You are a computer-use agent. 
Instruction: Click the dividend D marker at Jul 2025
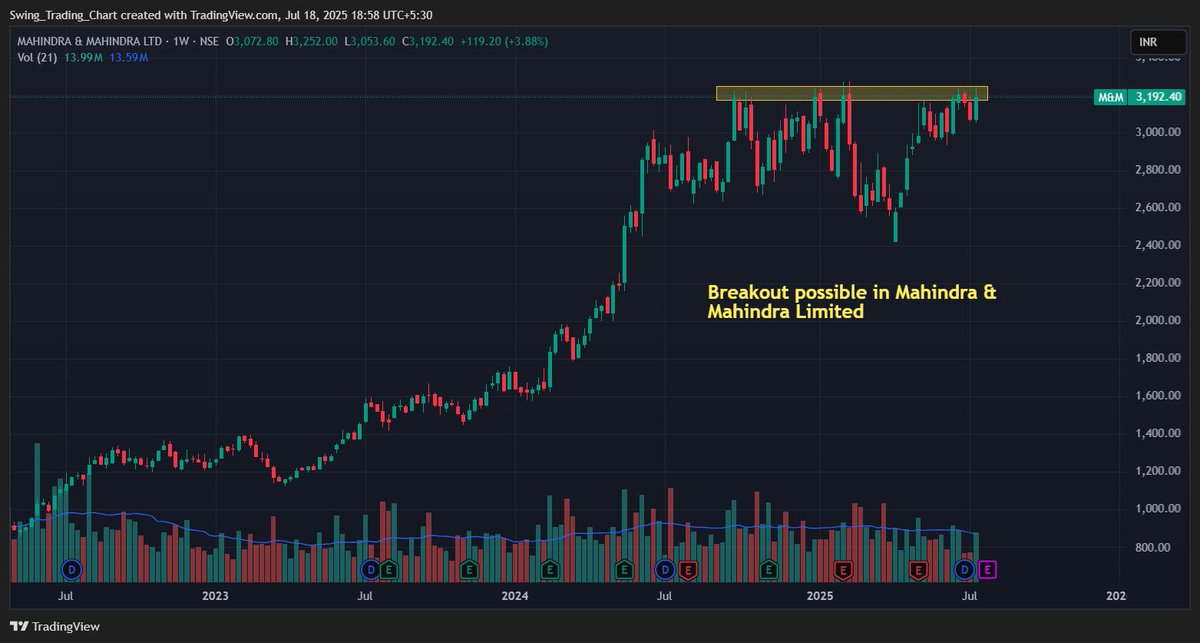pyautogui.click(x=965, y=569)
